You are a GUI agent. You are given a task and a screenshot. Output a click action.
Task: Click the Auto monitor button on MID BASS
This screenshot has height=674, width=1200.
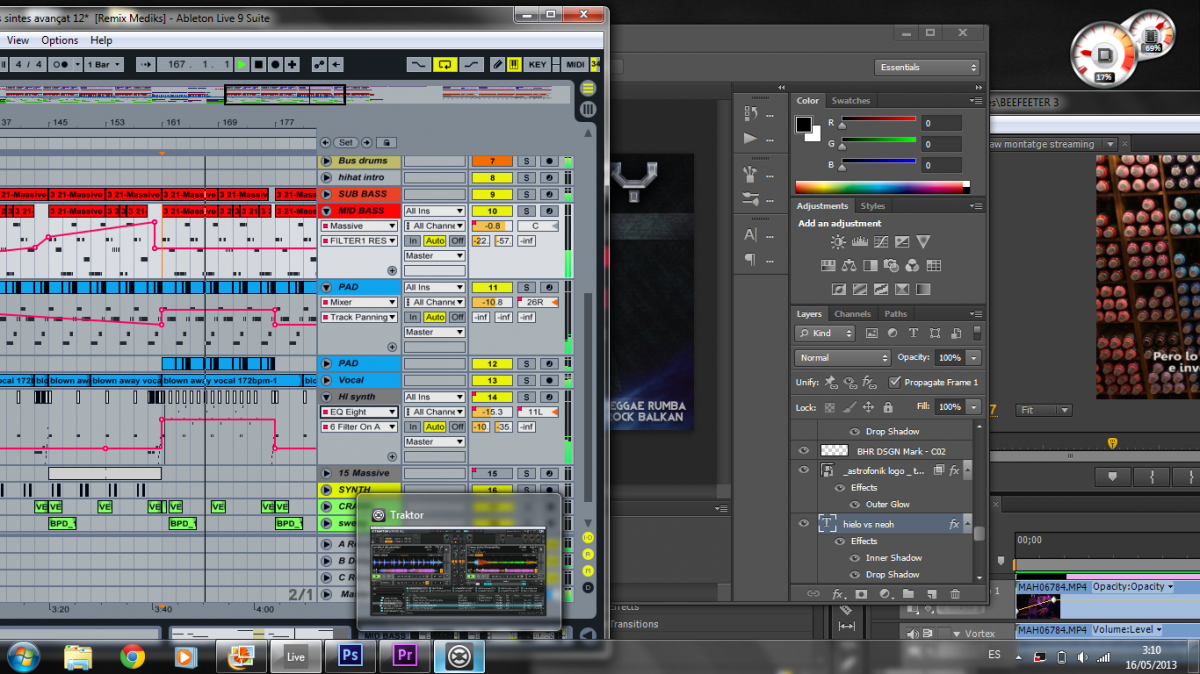click(x=434, y=241)
